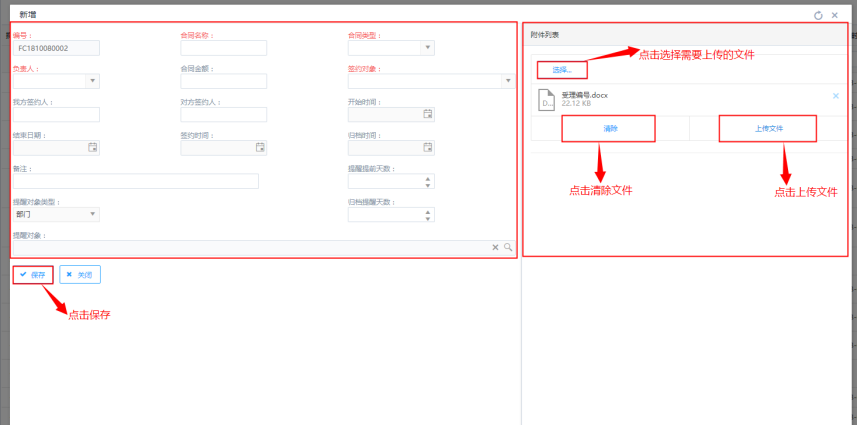Click the 受理编号.docx file icon
The height and width of the screenshot is (425, 857).
coord(546,99)
